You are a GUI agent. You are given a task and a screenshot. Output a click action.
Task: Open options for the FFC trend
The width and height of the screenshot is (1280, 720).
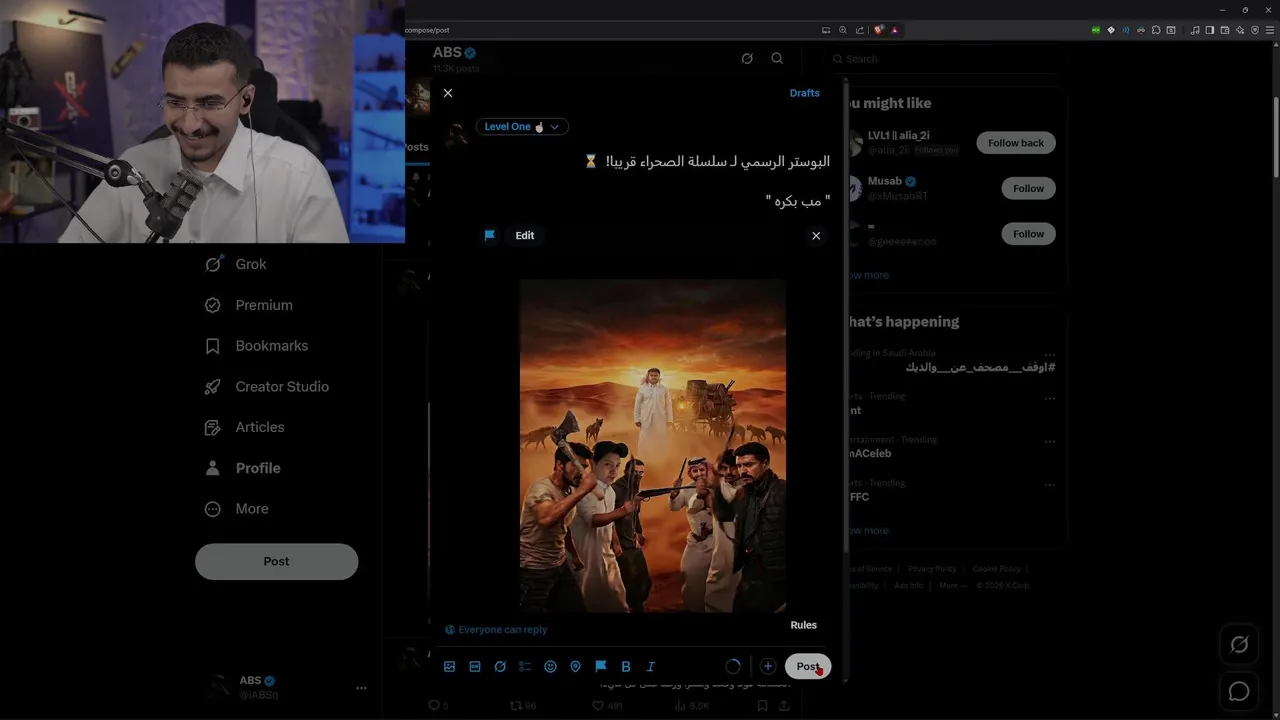coord(1050,484)
